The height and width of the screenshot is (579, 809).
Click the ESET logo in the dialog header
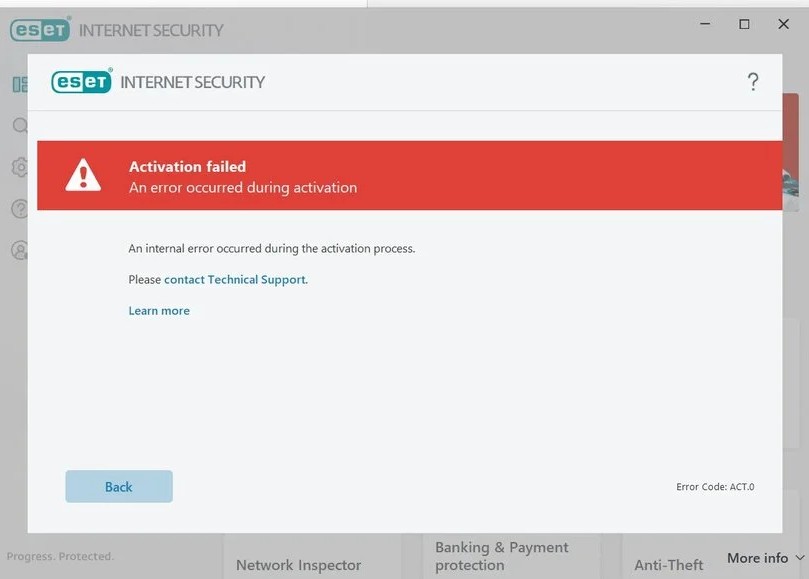pyautogui.click(x=82, y=81)
